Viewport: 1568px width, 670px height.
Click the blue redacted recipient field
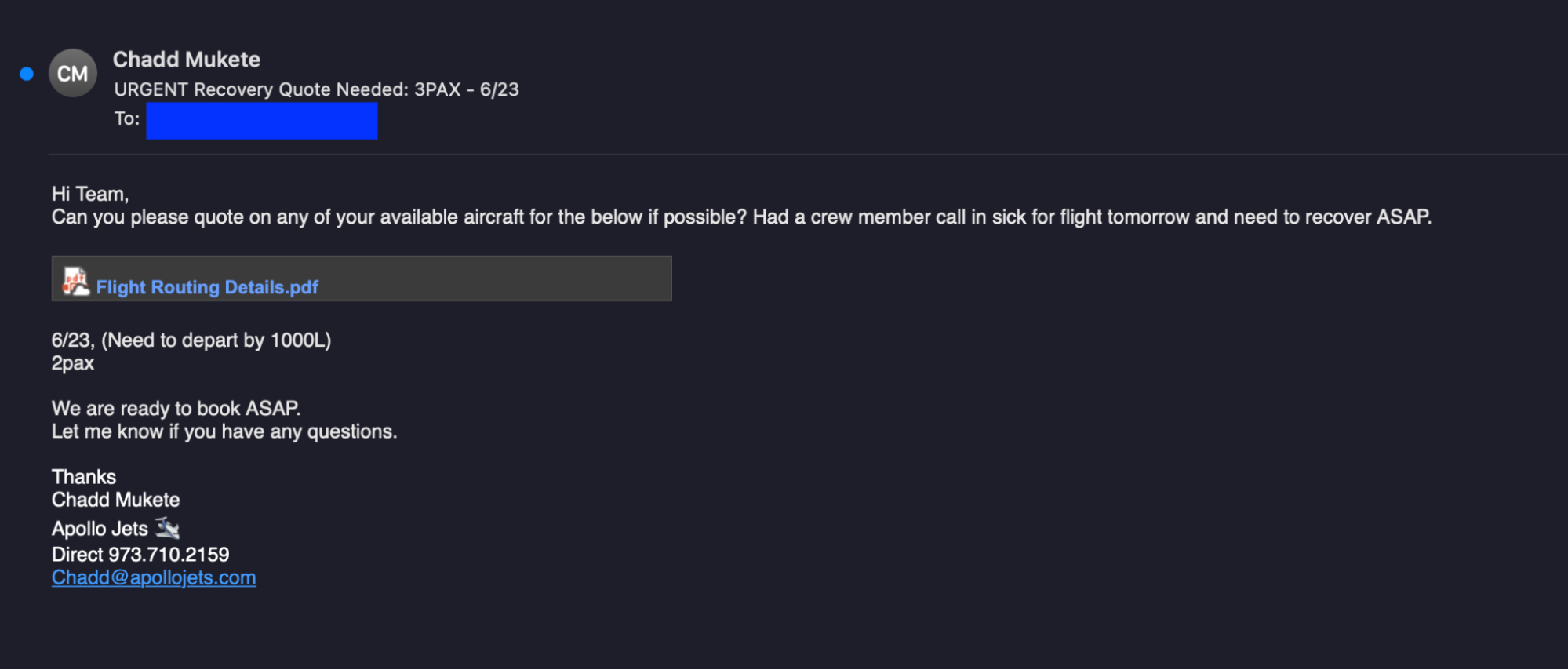[261, 121]
